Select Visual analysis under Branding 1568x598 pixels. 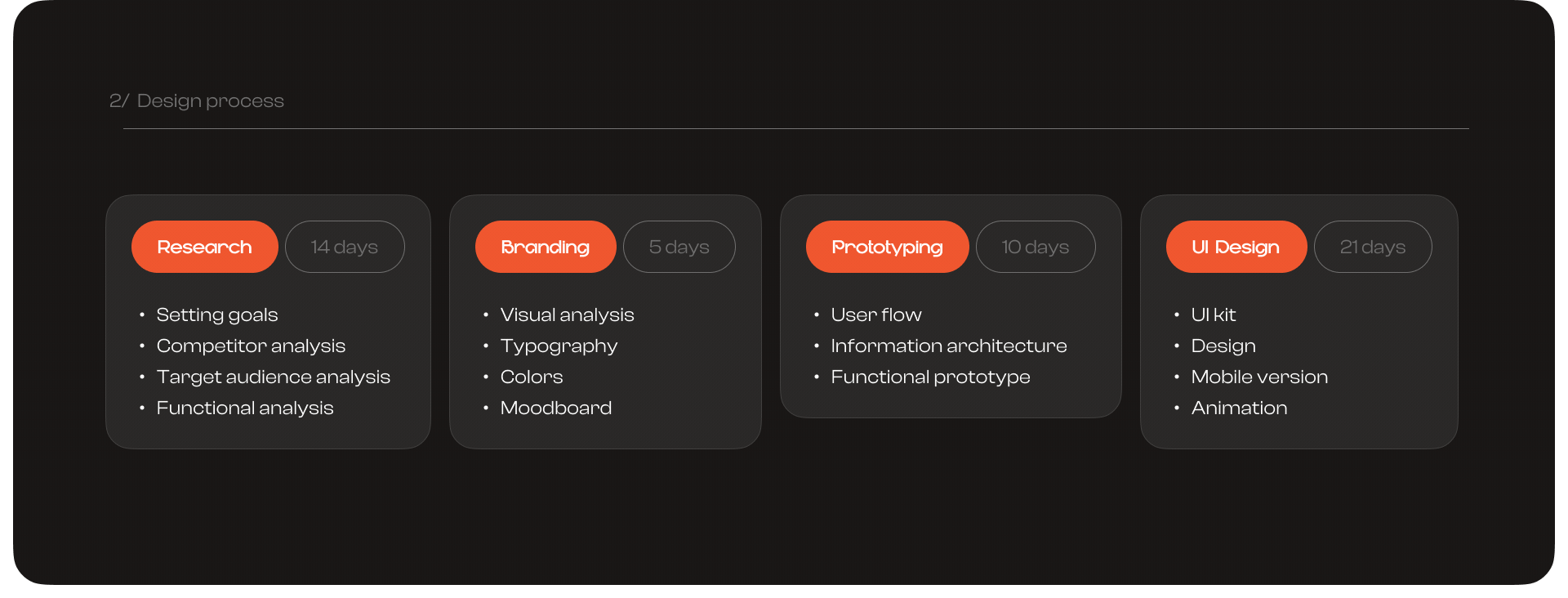coord(567,315)
